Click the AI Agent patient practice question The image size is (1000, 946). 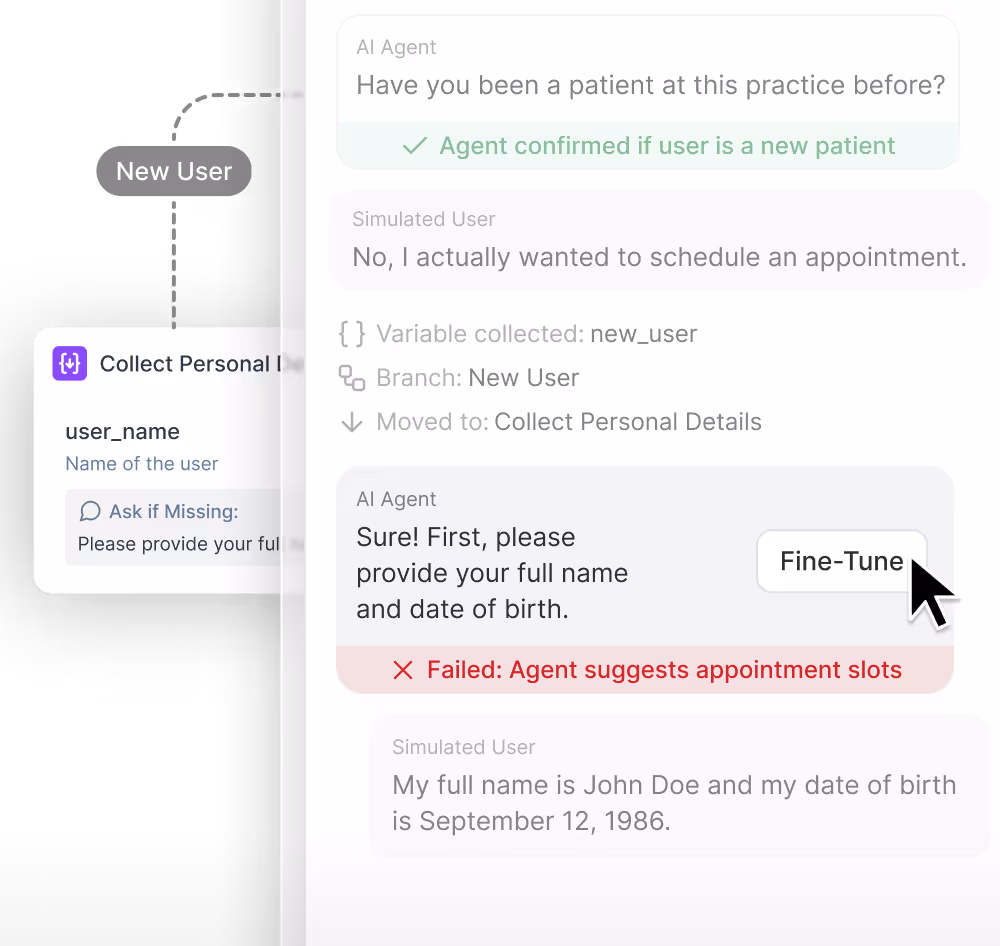point(648,69)
